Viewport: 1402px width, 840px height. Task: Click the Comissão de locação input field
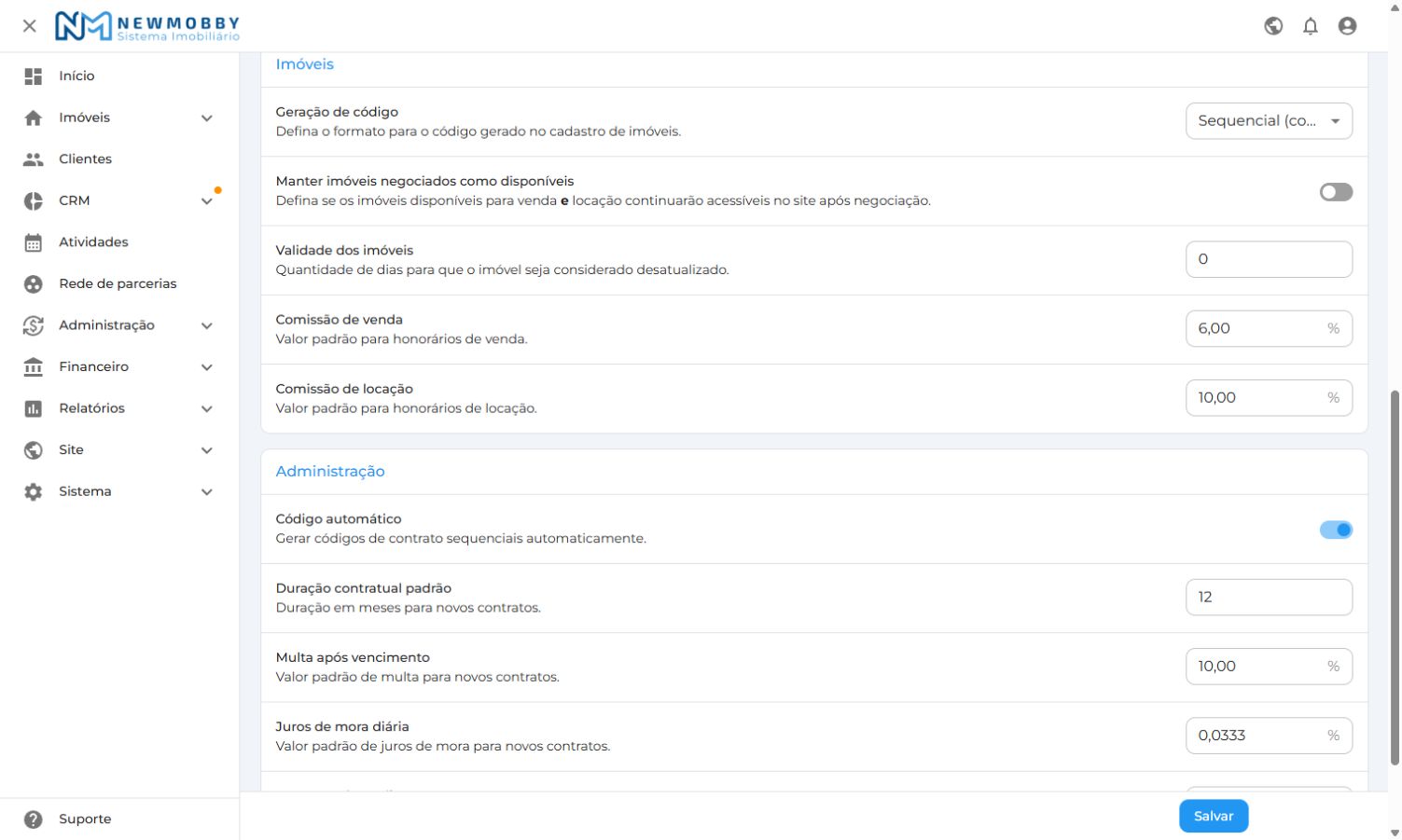1269,397
